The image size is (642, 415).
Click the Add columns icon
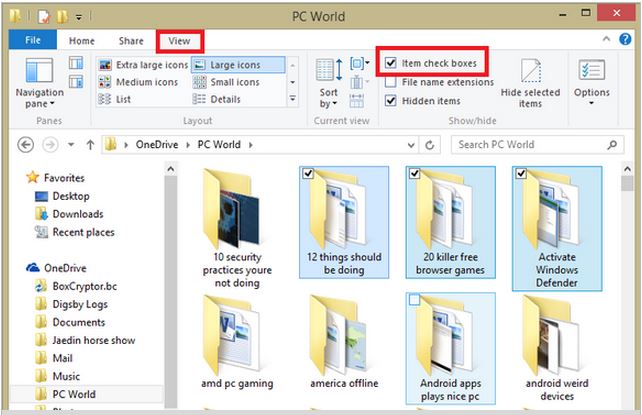[x=359, y=82]
